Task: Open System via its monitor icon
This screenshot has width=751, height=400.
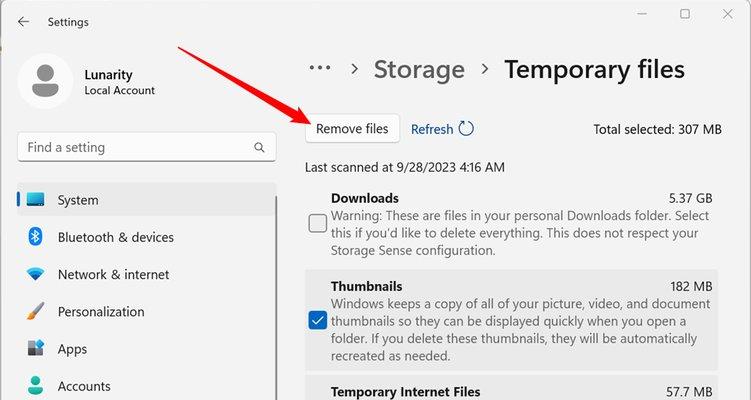Action: 35,199
